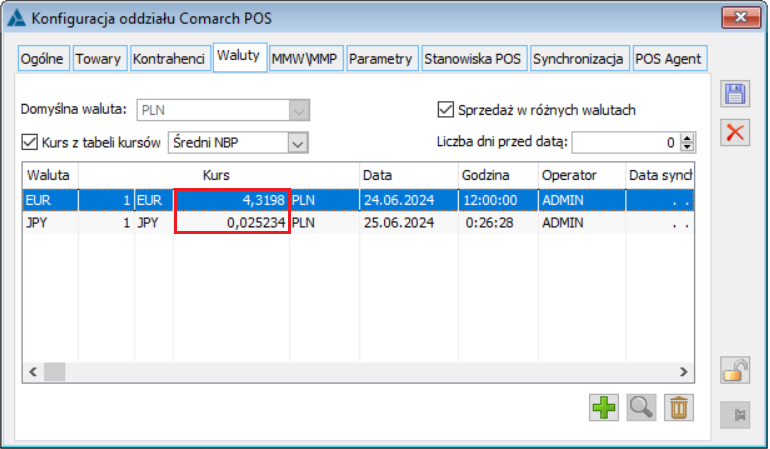Cancel changes with the red X icon
Screen dimensions: 770x449
pyautogui.click(x=735, y=132)
